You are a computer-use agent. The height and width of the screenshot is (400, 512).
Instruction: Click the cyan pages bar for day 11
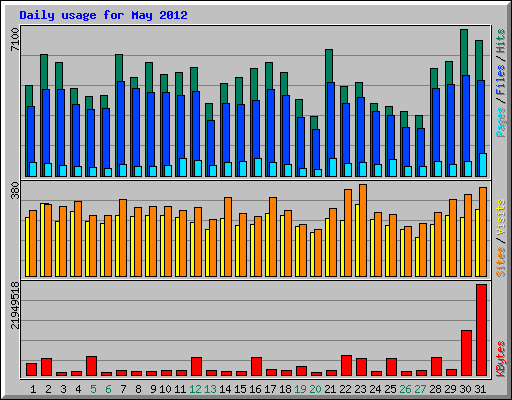point(183,167)
